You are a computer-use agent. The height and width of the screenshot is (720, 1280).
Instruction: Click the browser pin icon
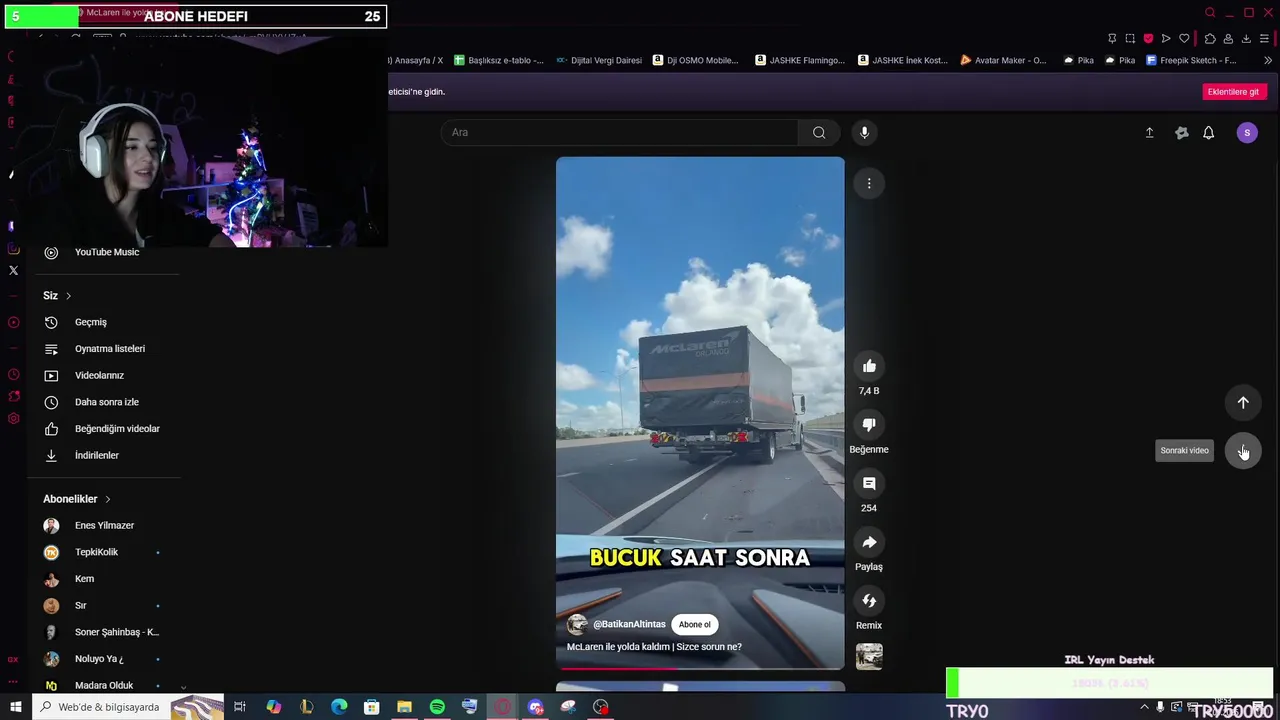pyautogui.click(x=1112, y=38)
